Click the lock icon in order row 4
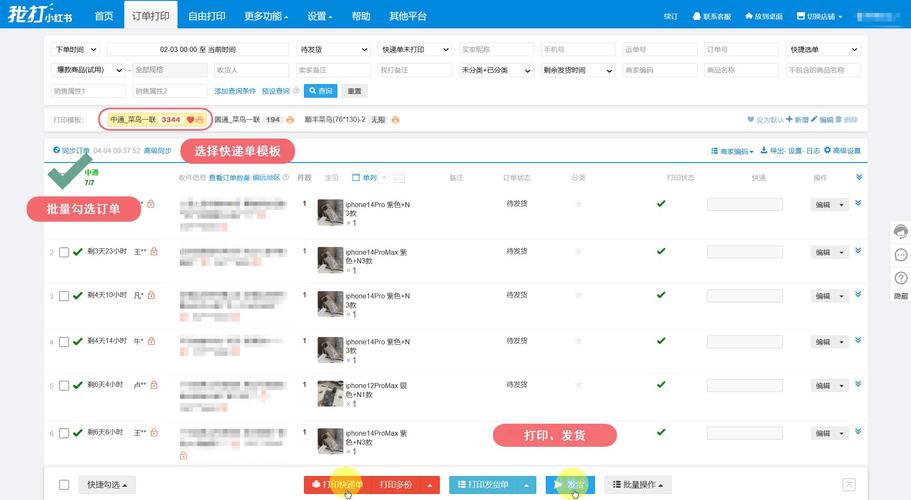This screenshot has width=911, height=500. (152, 341)
